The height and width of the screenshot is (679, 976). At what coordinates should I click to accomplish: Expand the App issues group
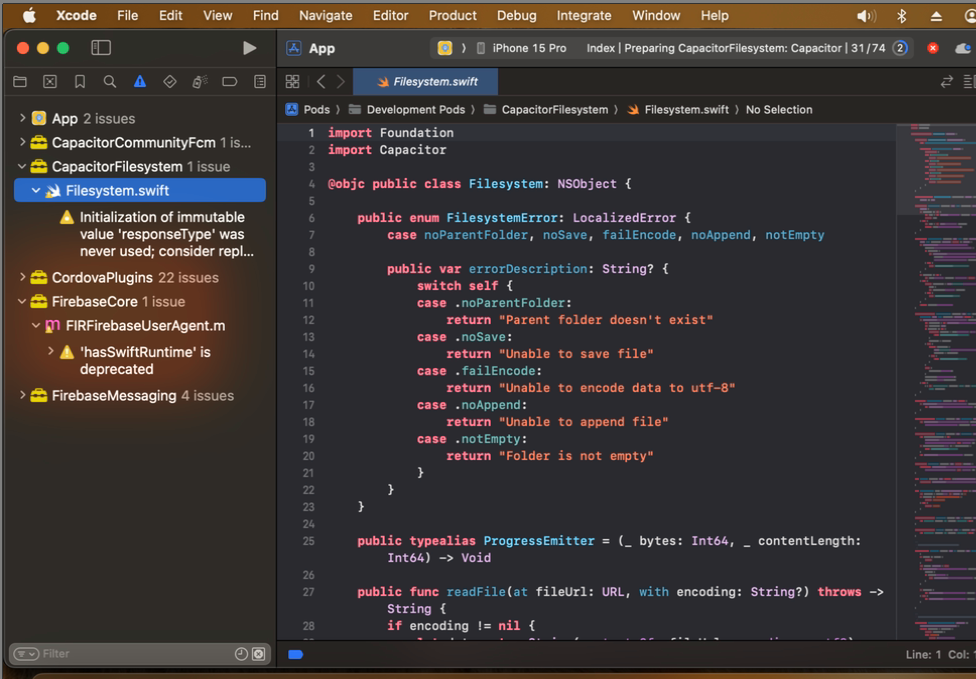tap(22, 118)
